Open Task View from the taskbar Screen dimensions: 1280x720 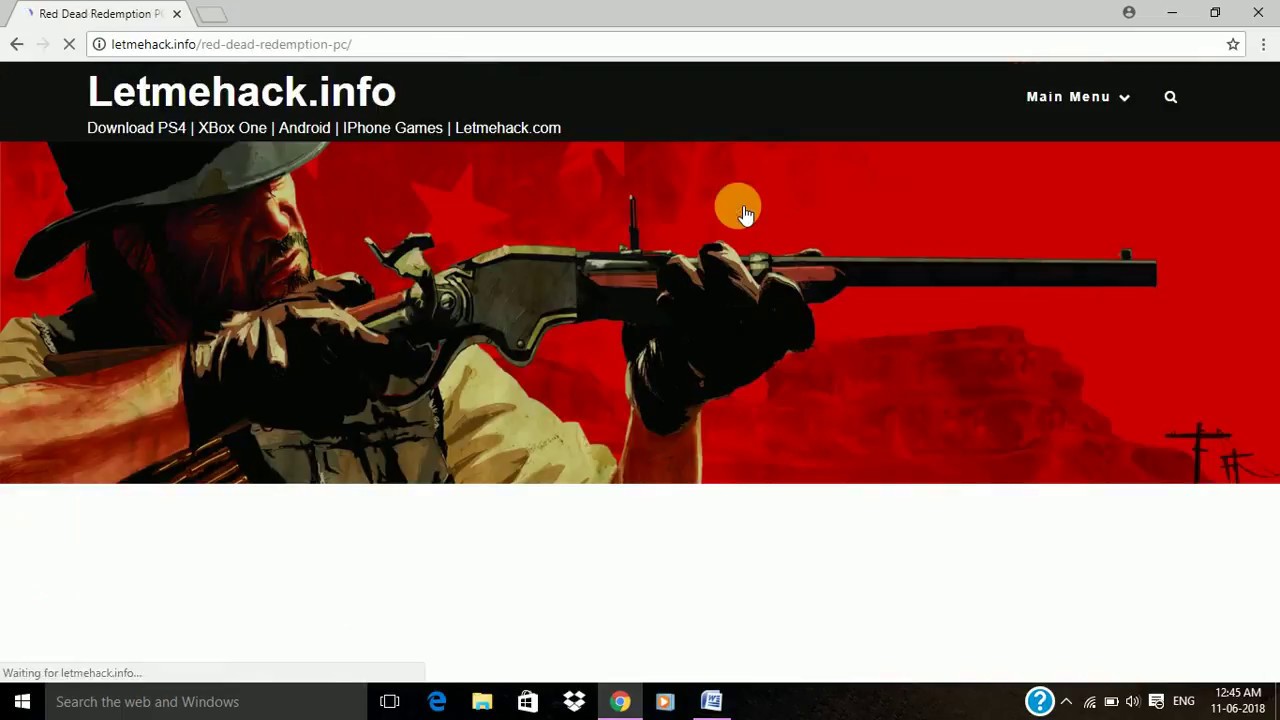click(390, 701)
